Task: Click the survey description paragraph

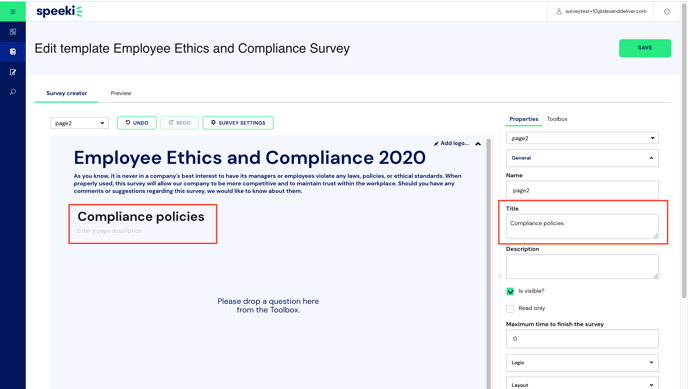Action: [267, 183]
